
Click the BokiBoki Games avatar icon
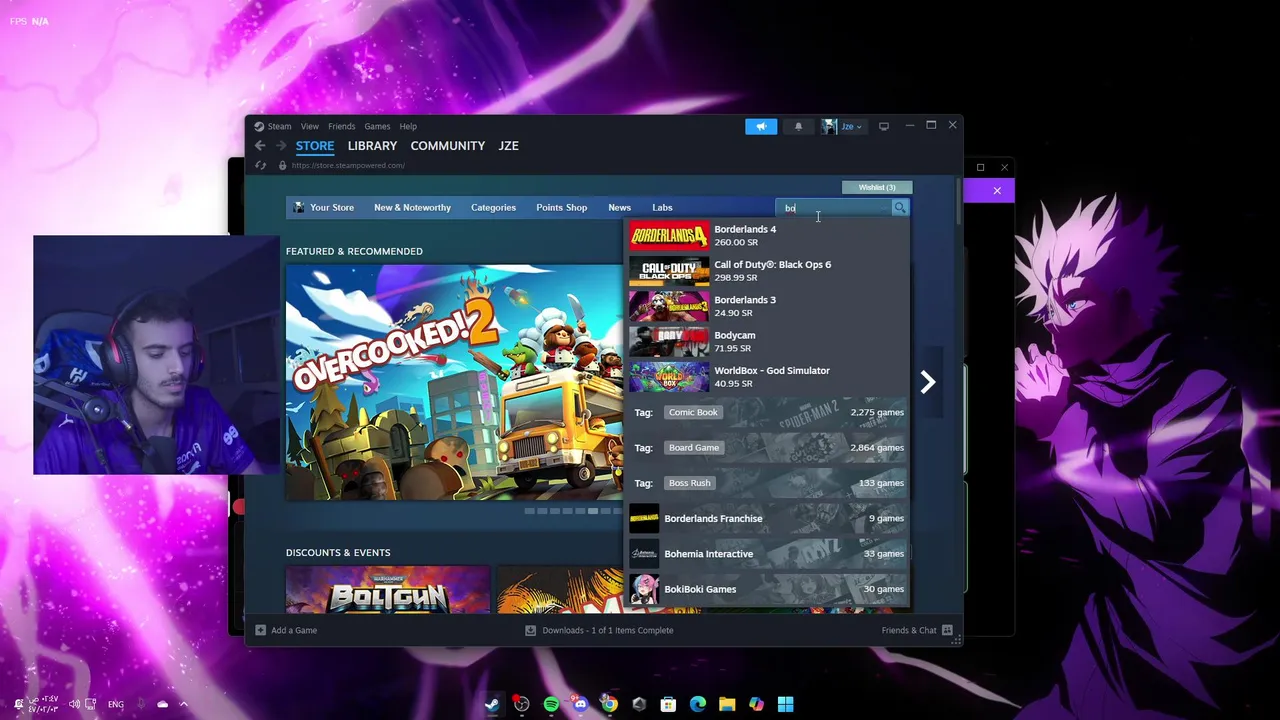(x=644, y=589)
